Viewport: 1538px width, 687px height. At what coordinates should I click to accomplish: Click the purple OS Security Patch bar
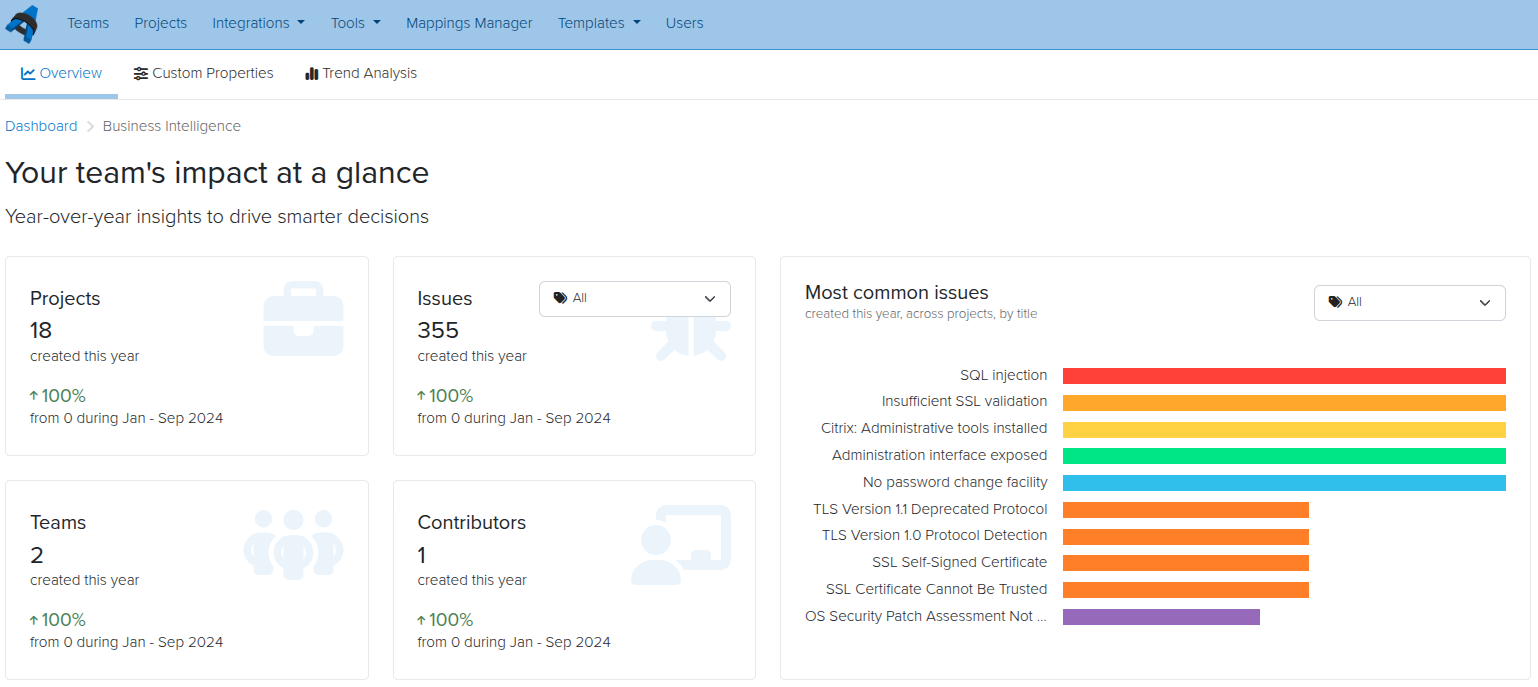[1160, 617]
